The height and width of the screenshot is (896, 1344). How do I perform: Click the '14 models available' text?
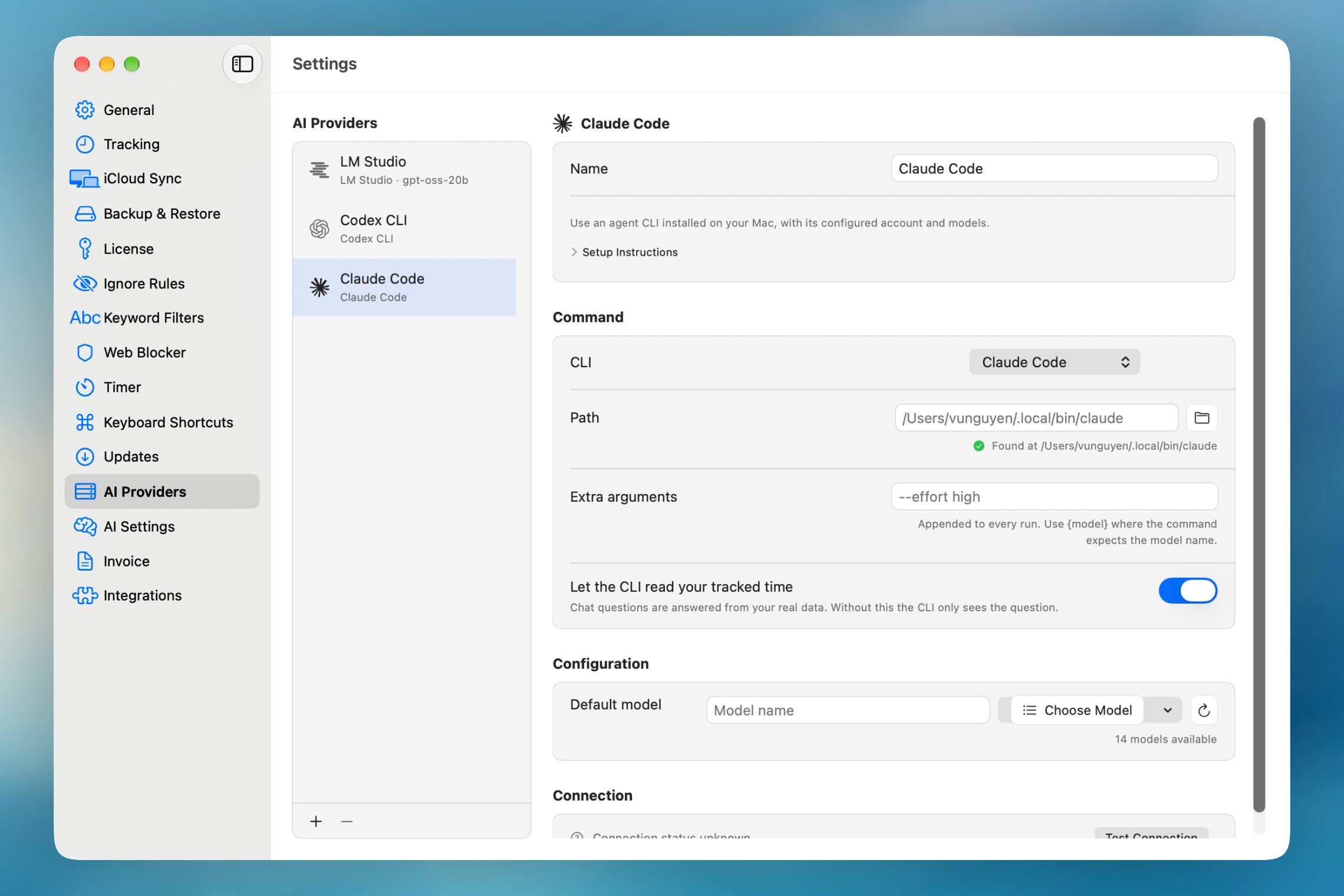coord(1165,739)
